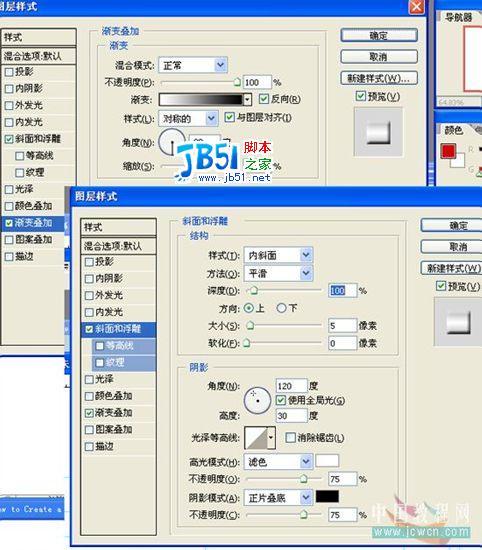Open the 方法 平滑 dropdown

tap(278, 273)
